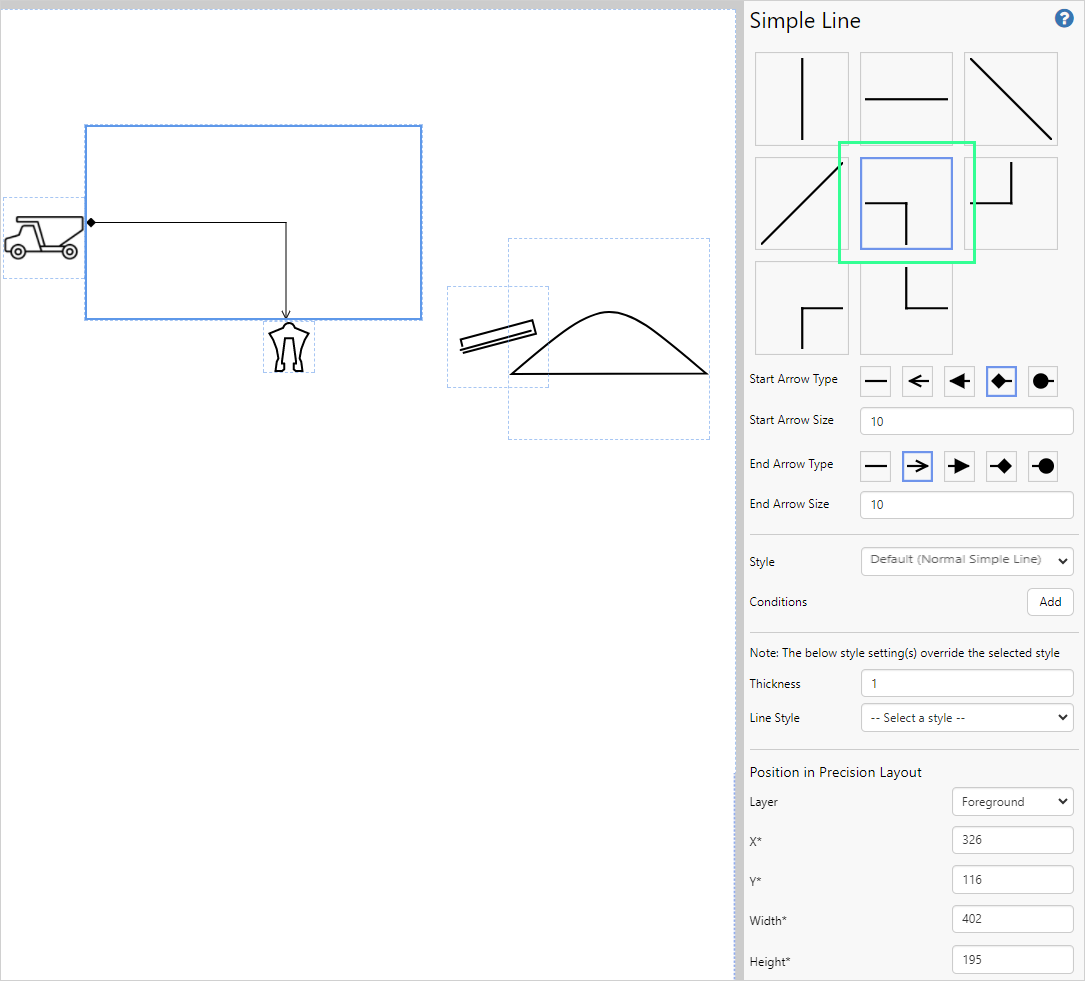This screenshot has height=981, width=1085.
Task: Open the Style dropdown
Action: (x=966, y=561)
